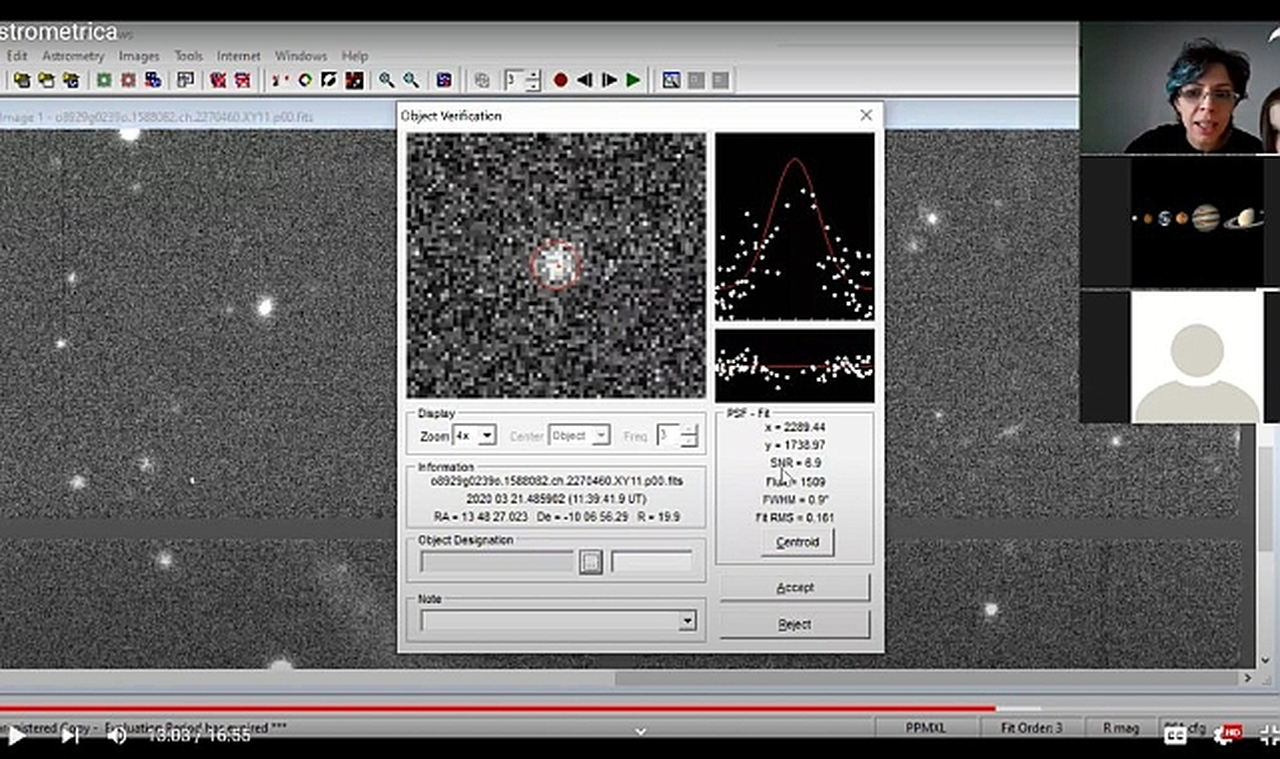
Task: Click the blue stacked images toolbar icon
Action: (x=153, y=80)
